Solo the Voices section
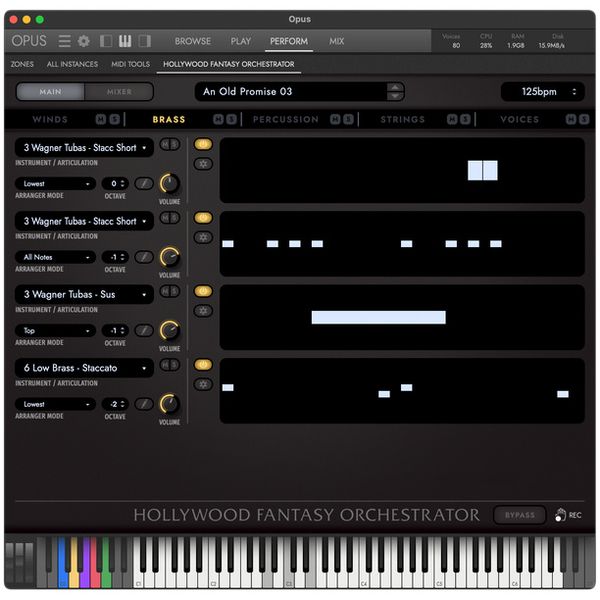Screen dimensions: 600x600 click(x=584, y=119)
